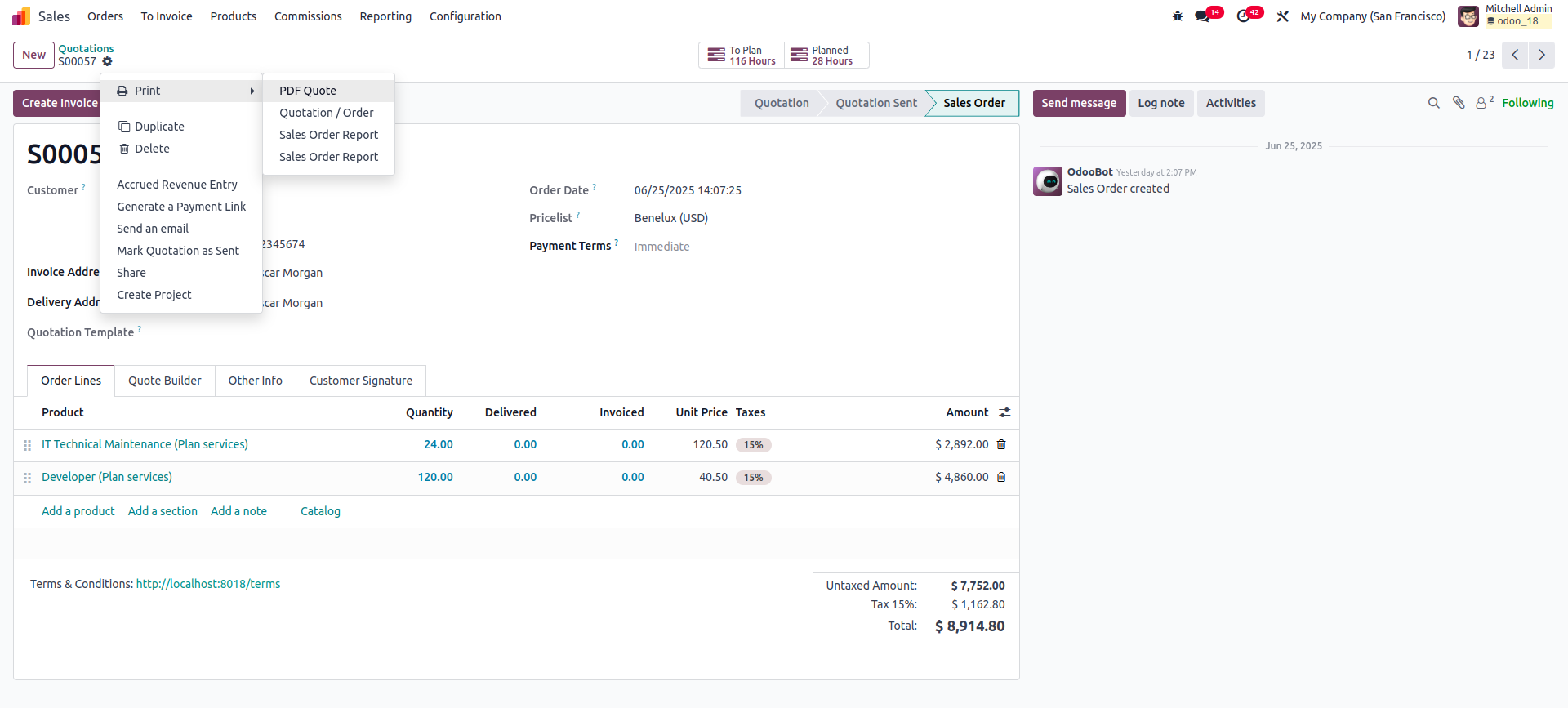This screenshot has height=708, width=1568.
Task: Go to the next record arrow
Action: [x=1542, y=55]
